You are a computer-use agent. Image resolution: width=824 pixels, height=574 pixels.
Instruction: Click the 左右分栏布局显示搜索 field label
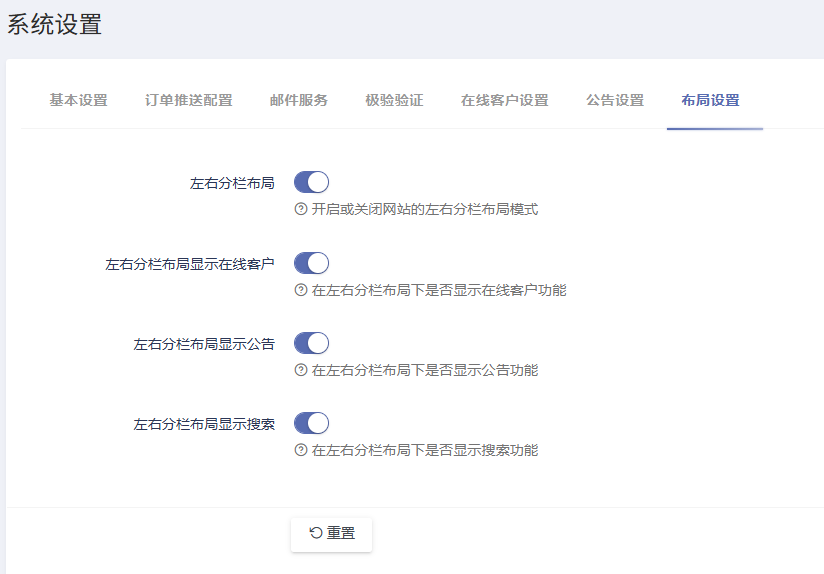[x=204, y=424]
